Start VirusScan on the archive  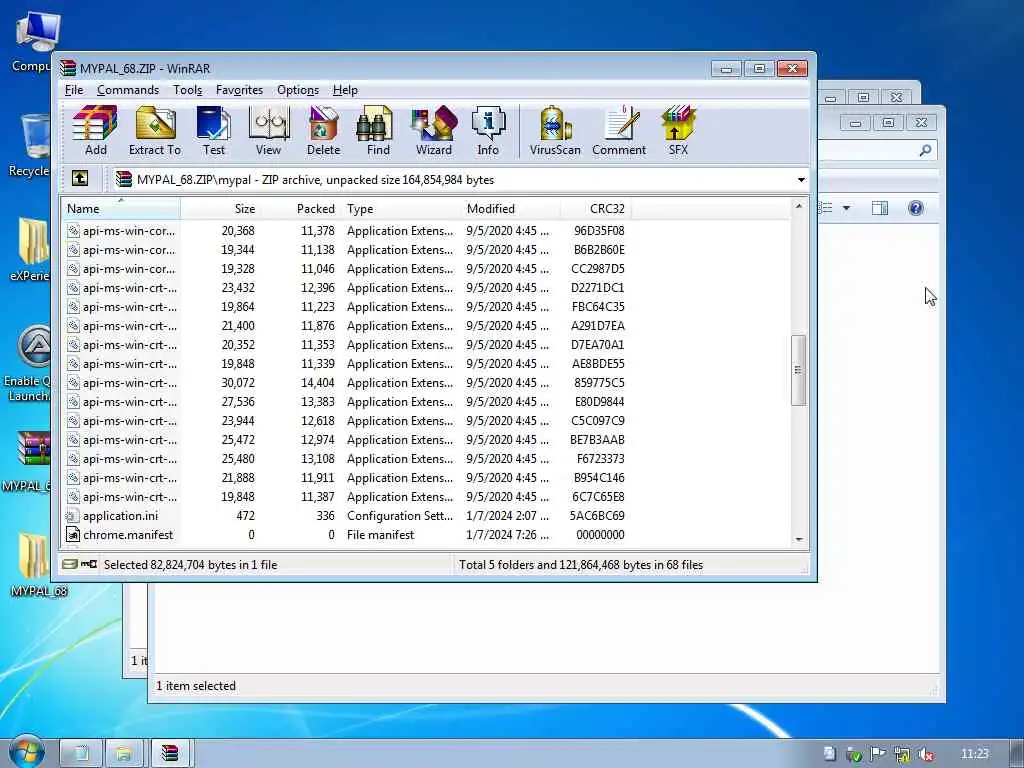pos(555,131)
